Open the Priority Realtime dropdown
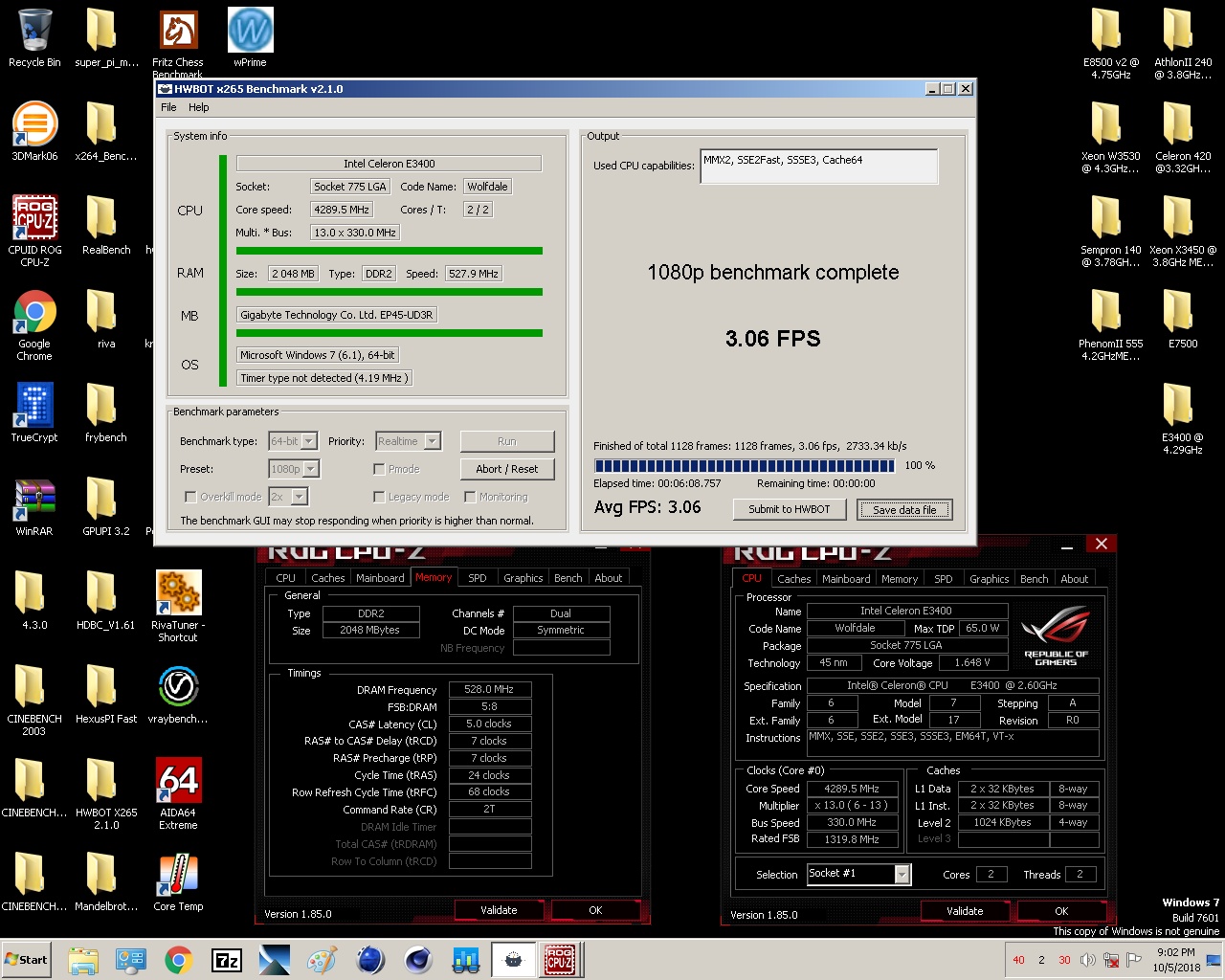 coord(432,441)
